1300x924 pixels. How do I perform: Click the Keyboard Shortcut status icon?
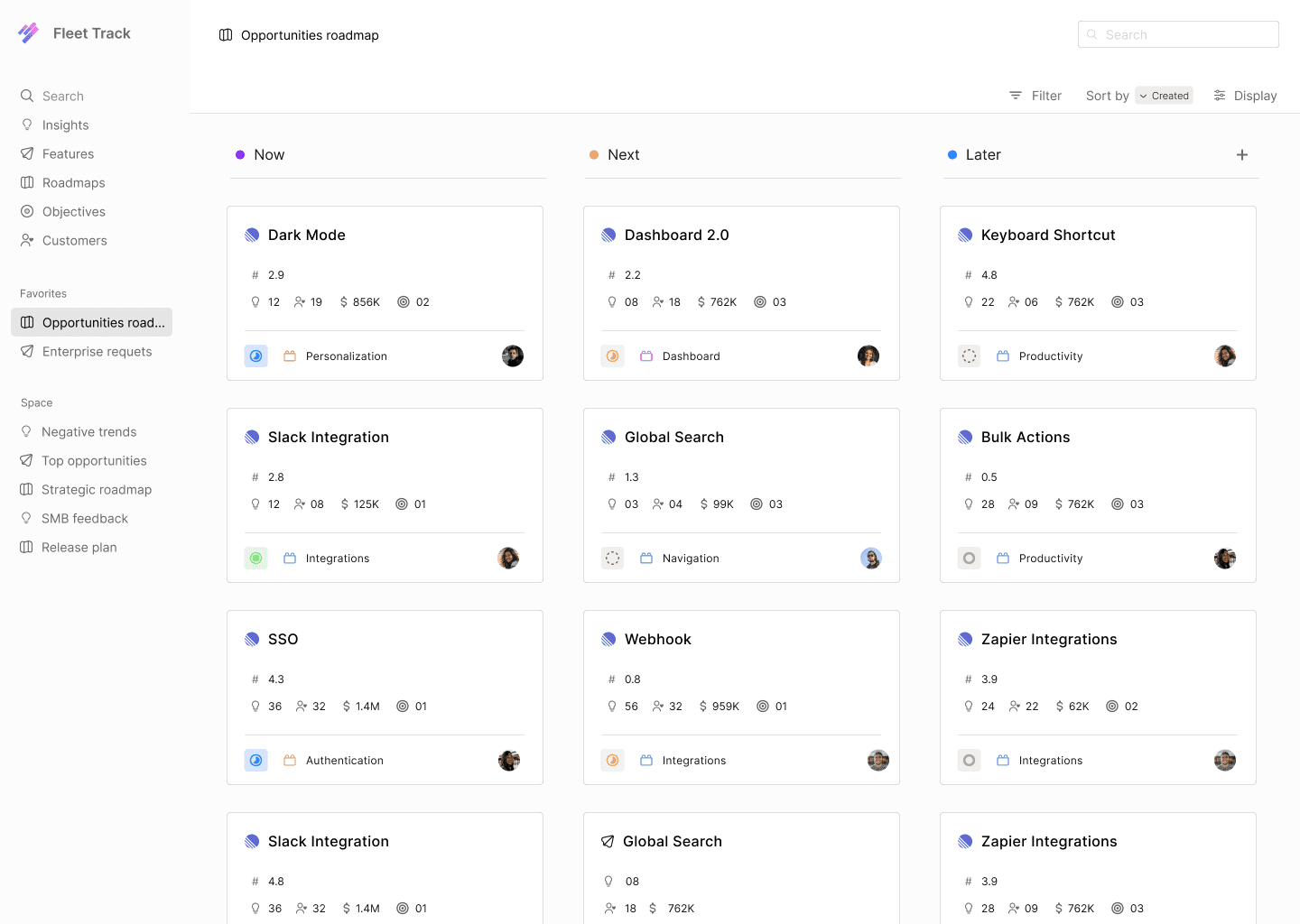970,356
